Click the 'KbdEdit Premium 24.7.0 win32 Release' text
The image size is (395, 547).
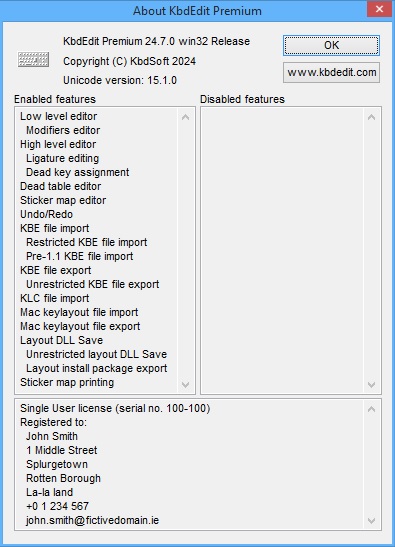pos(156,41)
